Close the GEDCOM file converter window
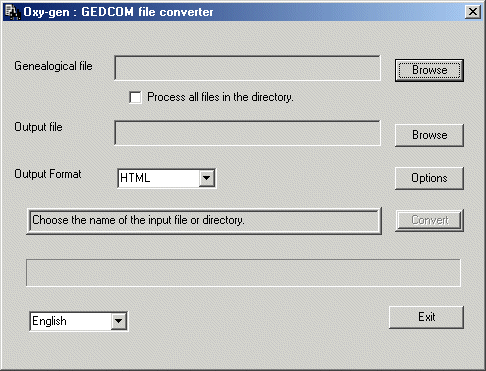The width and height of the screenshot is (486, 371). pos(473,12)
